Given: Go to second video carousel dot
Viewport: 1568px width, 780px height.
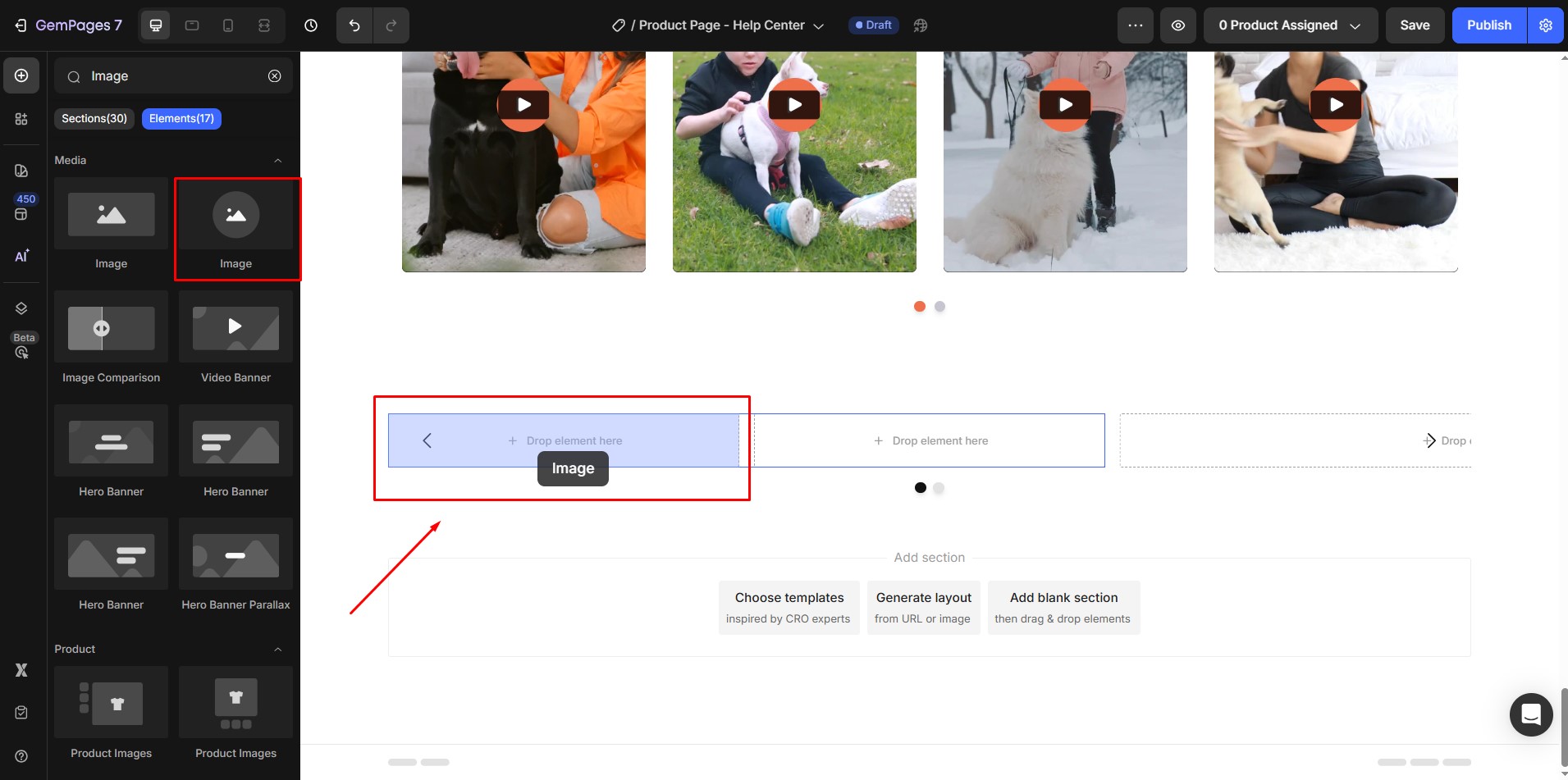Looking at the screenshot, I should click(x=939, y=307).
